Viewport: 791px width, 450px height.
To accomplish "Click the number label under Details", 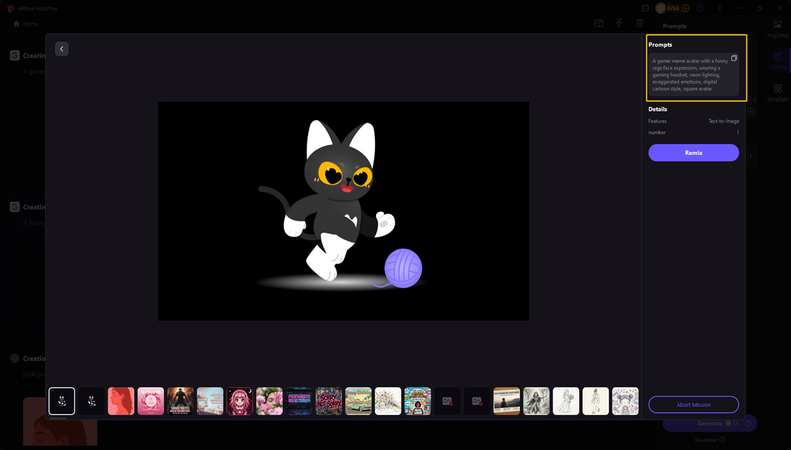I will 657,132.
